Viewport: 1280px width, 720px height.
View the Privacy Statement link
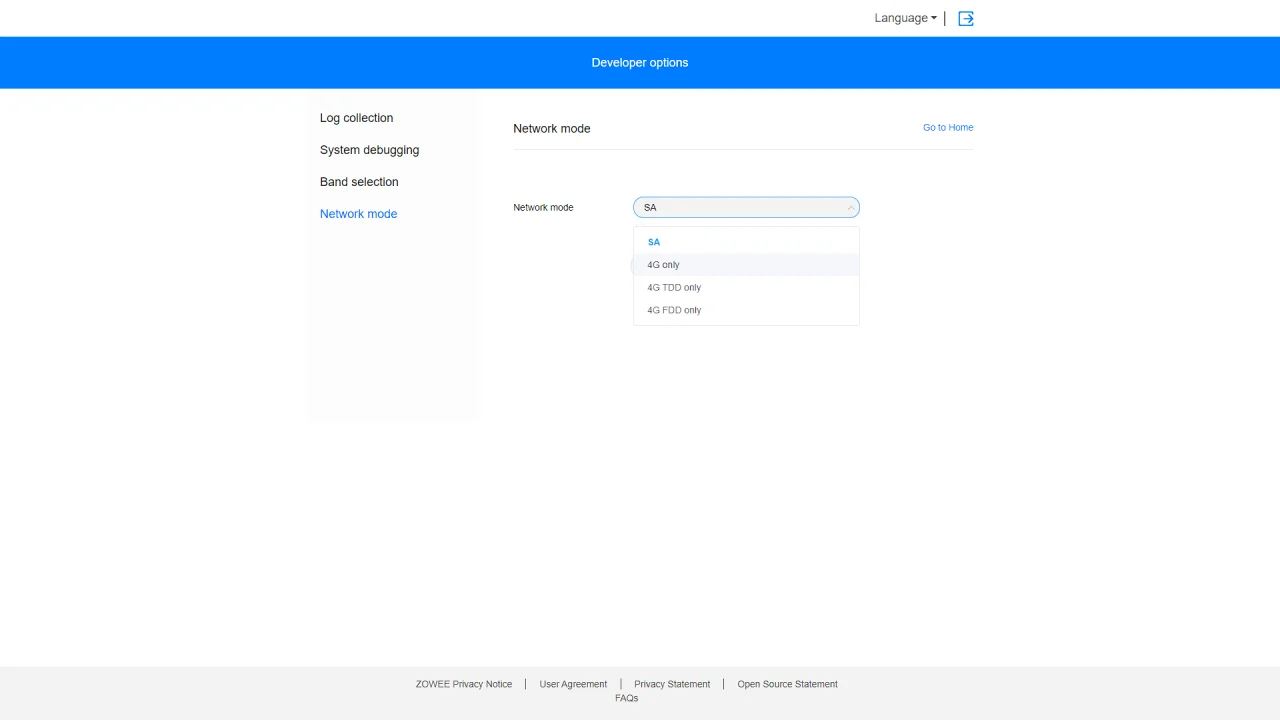click(672, 684)
